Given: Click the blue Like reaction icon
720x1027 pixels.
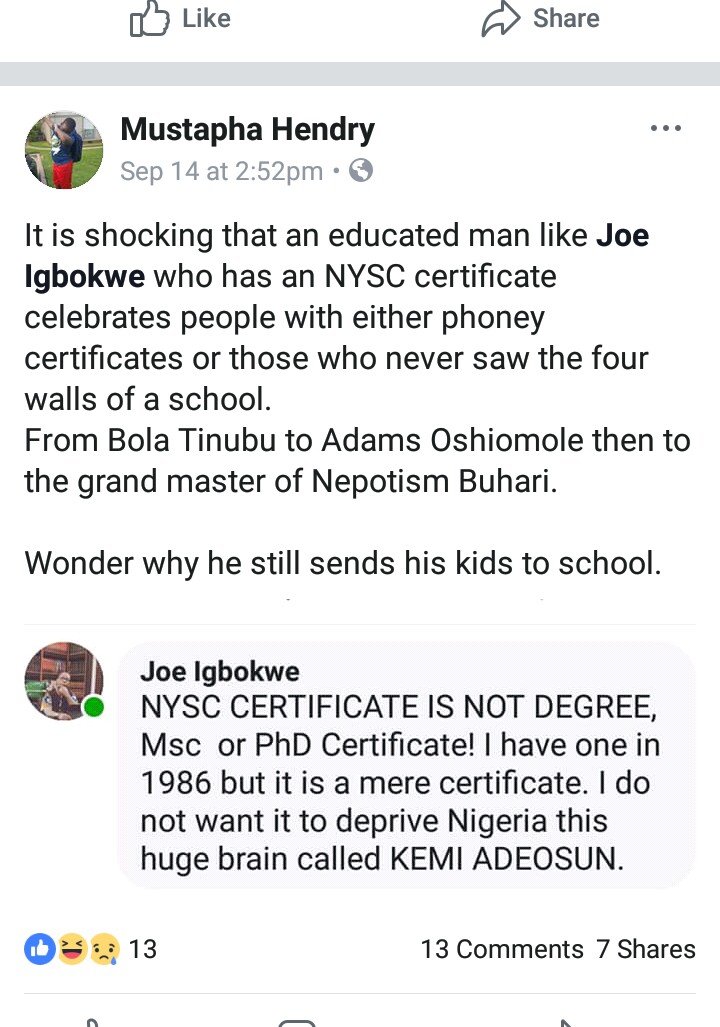Looking at the screenshot, I should [x=40, y=949].
